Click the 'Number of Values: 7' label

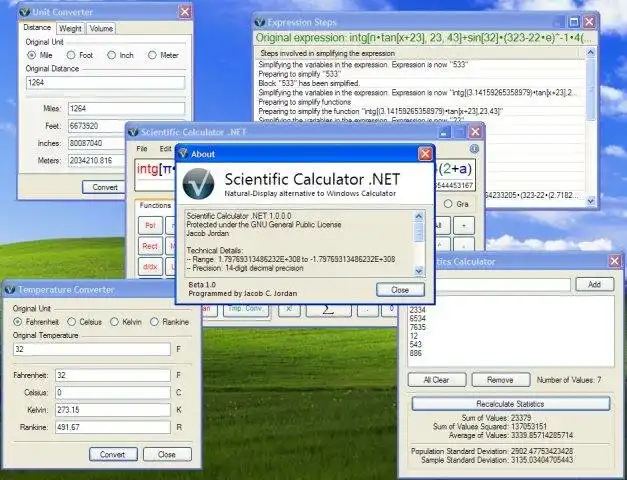(569, 380)
